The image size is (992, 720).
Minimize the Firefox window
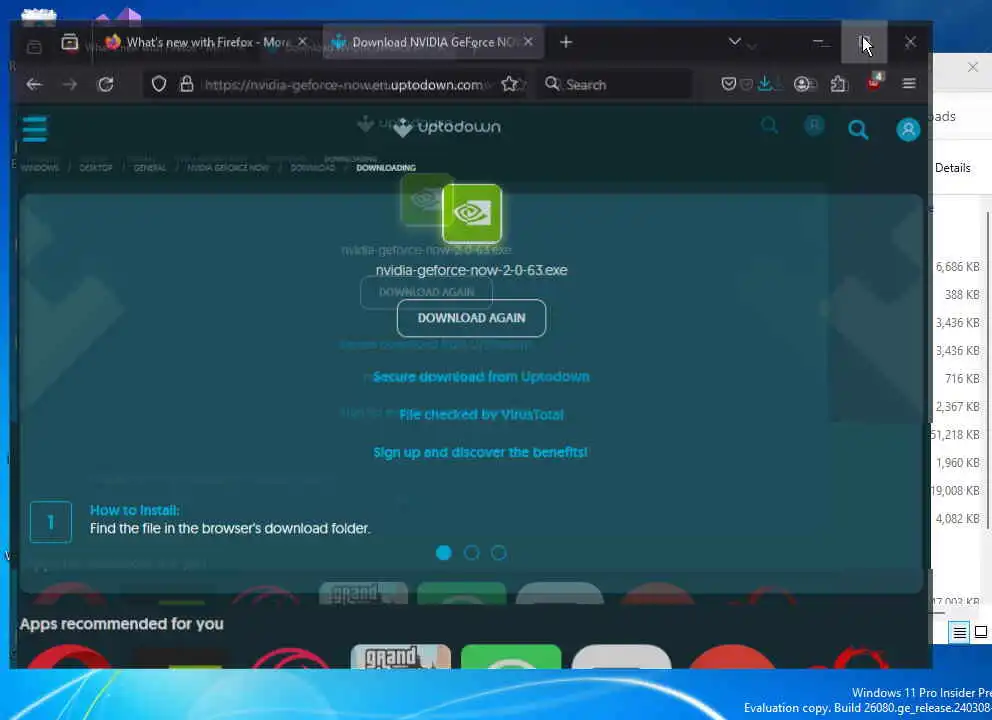click(819, 42)
